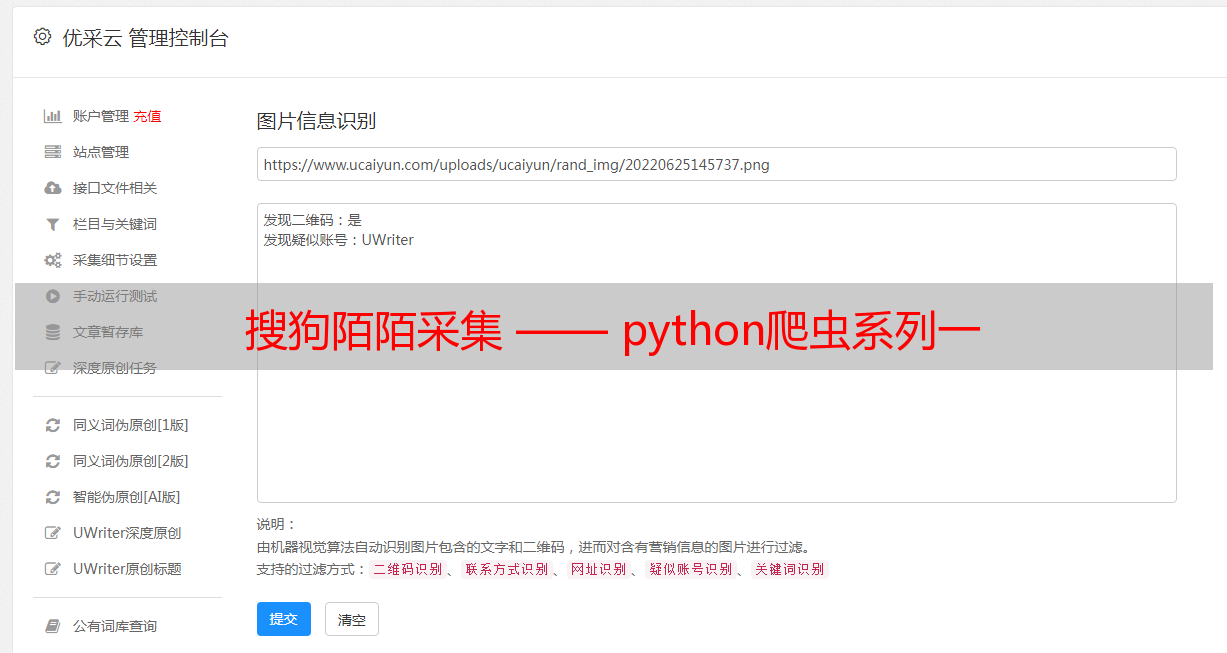Click inside the recognition results text area

click(716, 352)
